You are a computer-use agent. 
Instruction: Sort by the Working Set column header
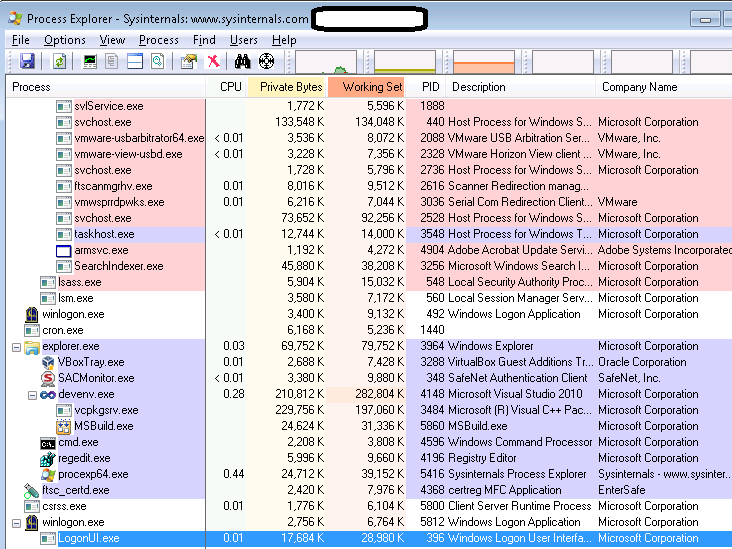(371, 87)
